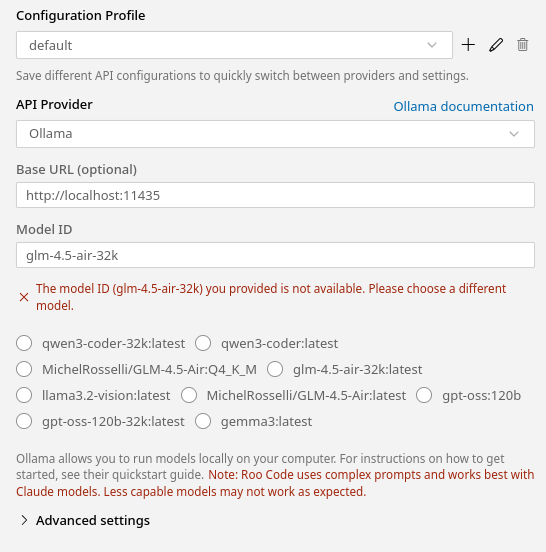Open the API Provider Ollama dropdown

pos(275,134)
